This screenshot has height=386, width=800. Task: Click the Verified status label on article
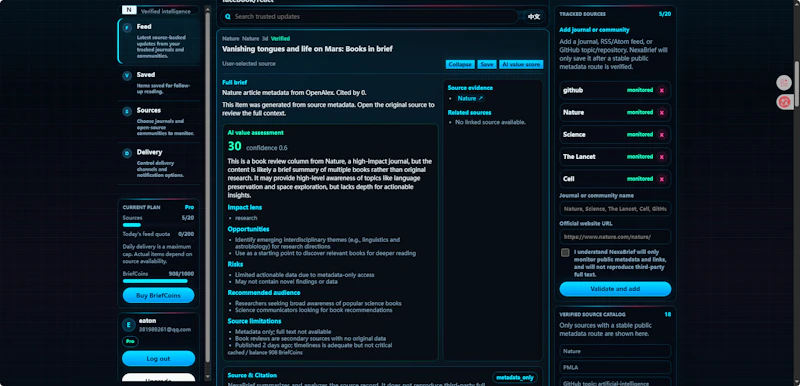[280, 39]
